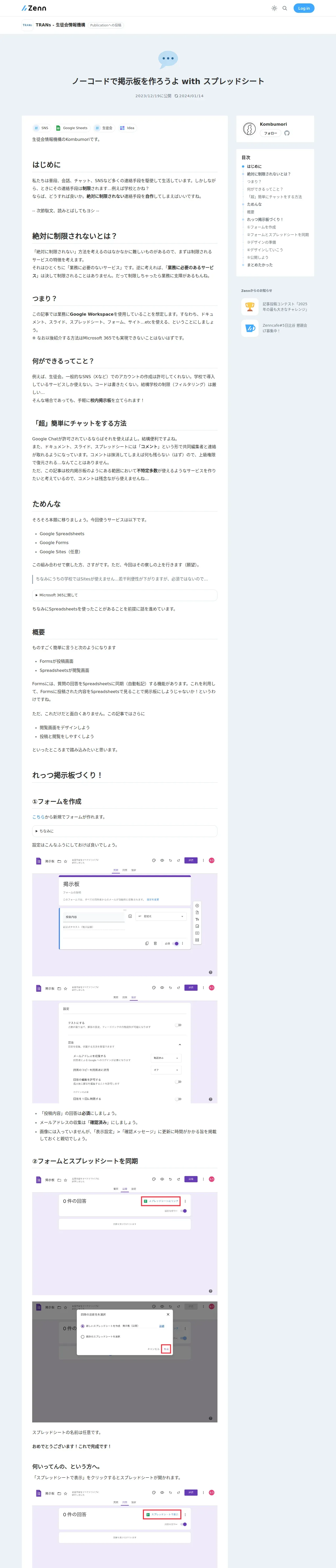Enlarge the 回答の送信先を選択 dialog screenshot
The height and width of the screenshot is (1568, 336).
(x=124, y=1361)
